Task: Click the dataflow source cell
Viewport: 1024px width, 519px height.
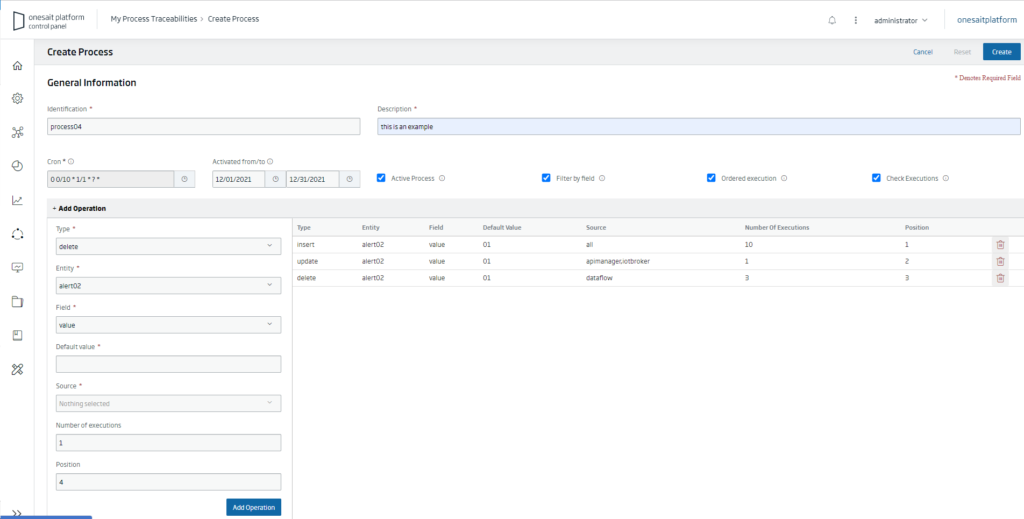Action: pyautogui.click(x=599, y=278)
